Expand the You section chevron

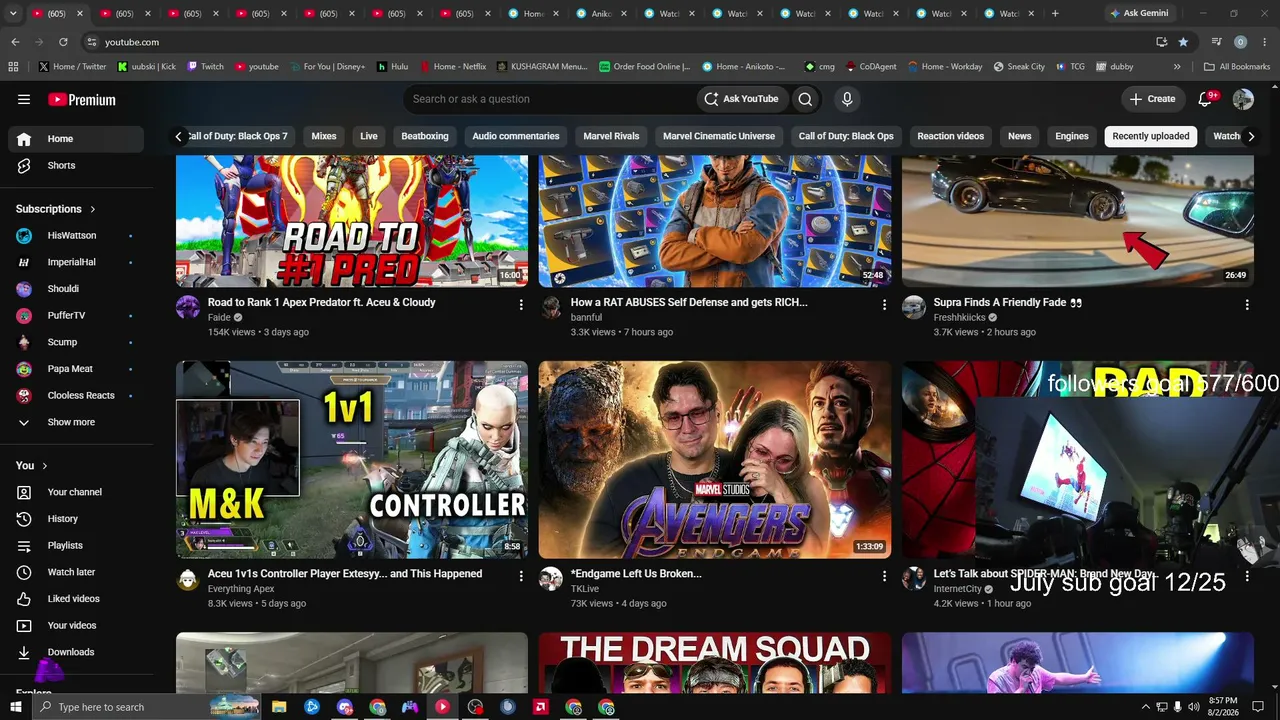45,466
